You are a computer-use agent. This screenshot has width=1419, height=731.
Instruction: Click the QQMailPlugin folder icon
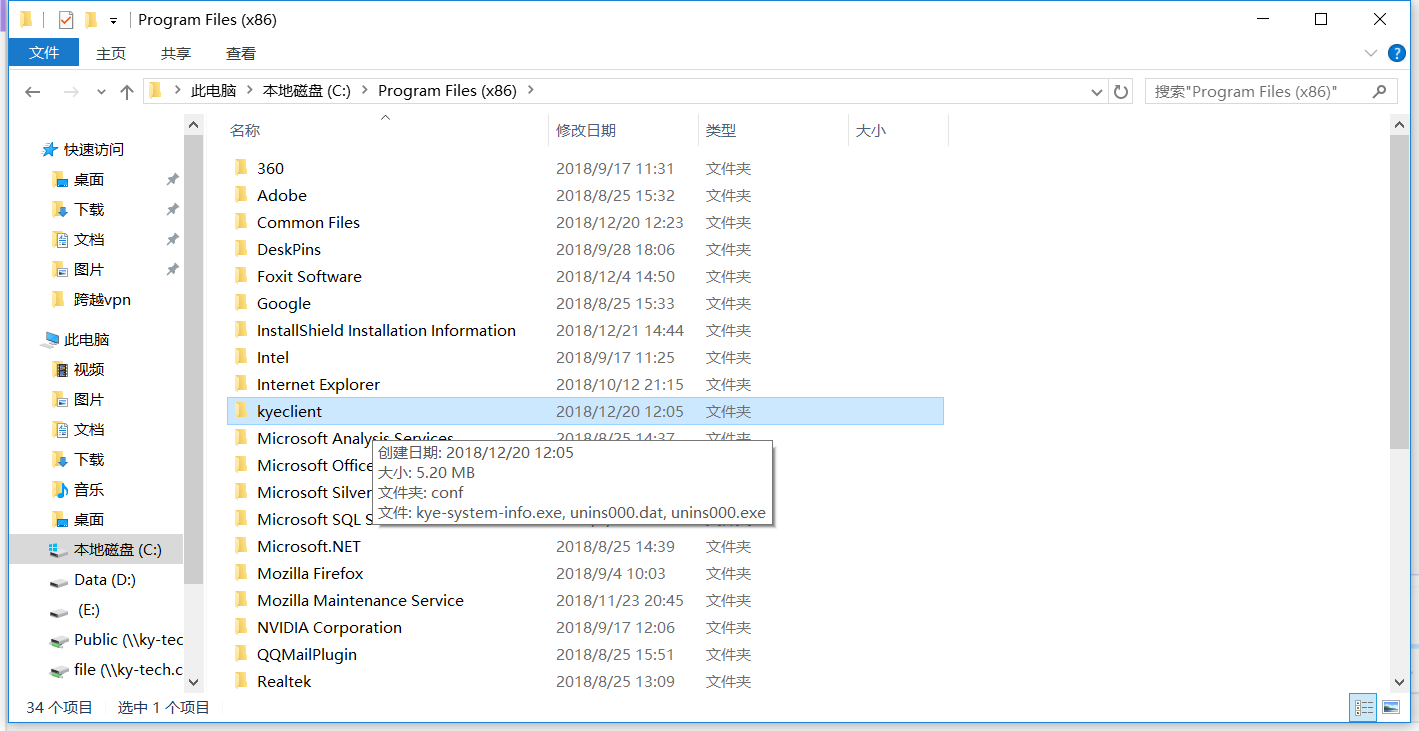pos(241,654)
